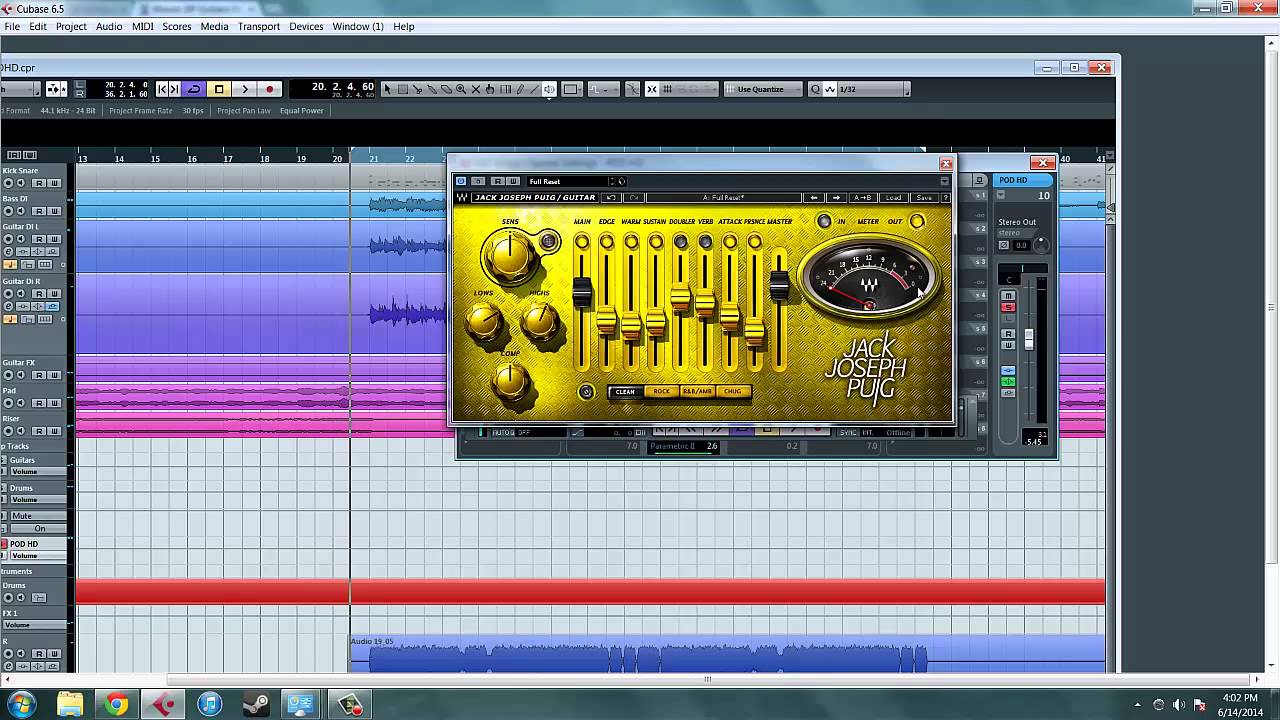Image resolution: width=1280 pixels, height=720 pixels.
Task: Select the CLEAN amp type button
Action: click(x=625, y=392)
